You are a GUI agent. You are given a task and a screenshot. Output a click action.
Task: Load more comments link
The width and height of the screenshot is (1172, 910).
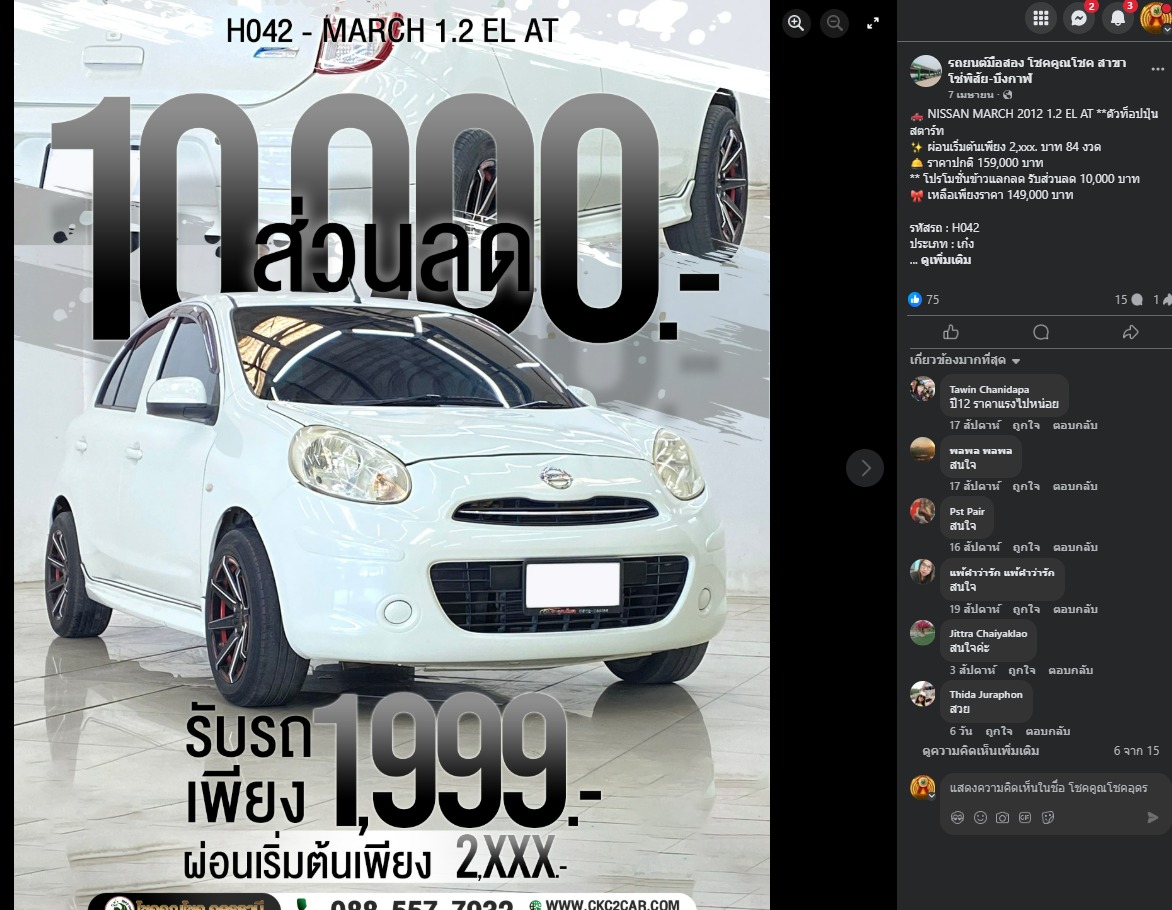click(x=980, y=751)
